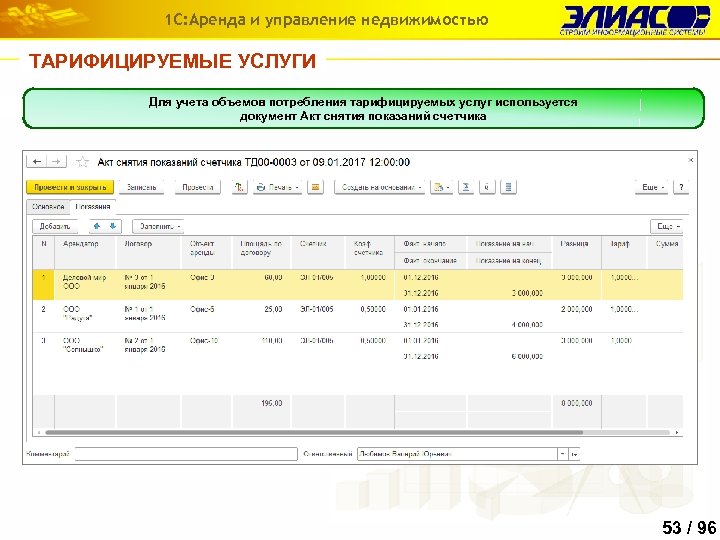Click the 'Записать' button

(141, 187)
